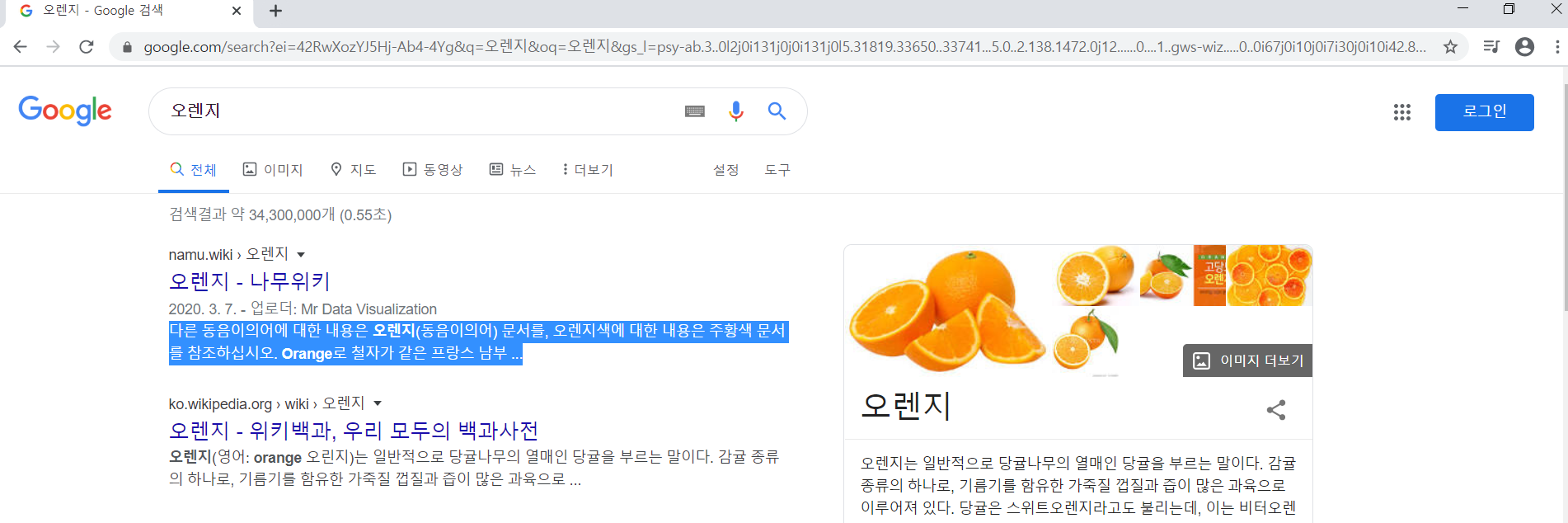Expand namu.wiki result options arrow
1568x523 pixels.
301,255
